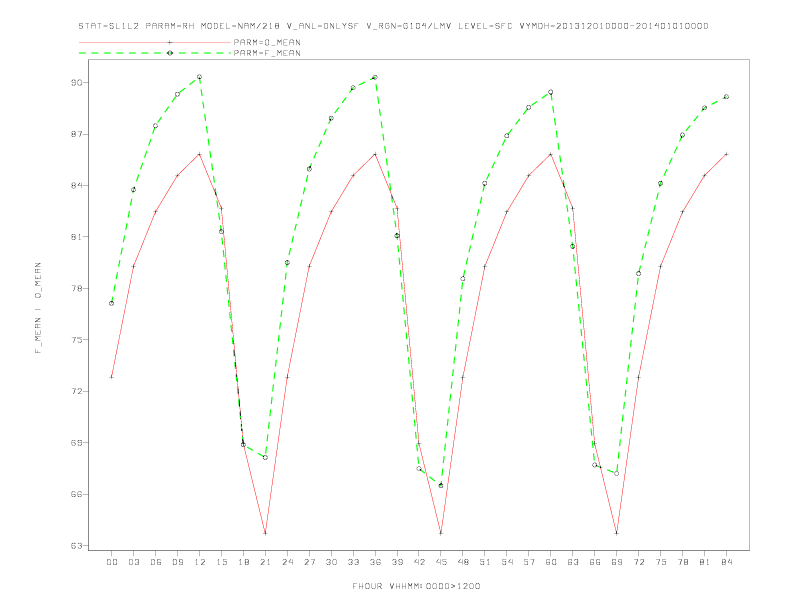Click y-axis tick label 78
The height and width of the screenshot is (612, 792).
tap(79, 288)
